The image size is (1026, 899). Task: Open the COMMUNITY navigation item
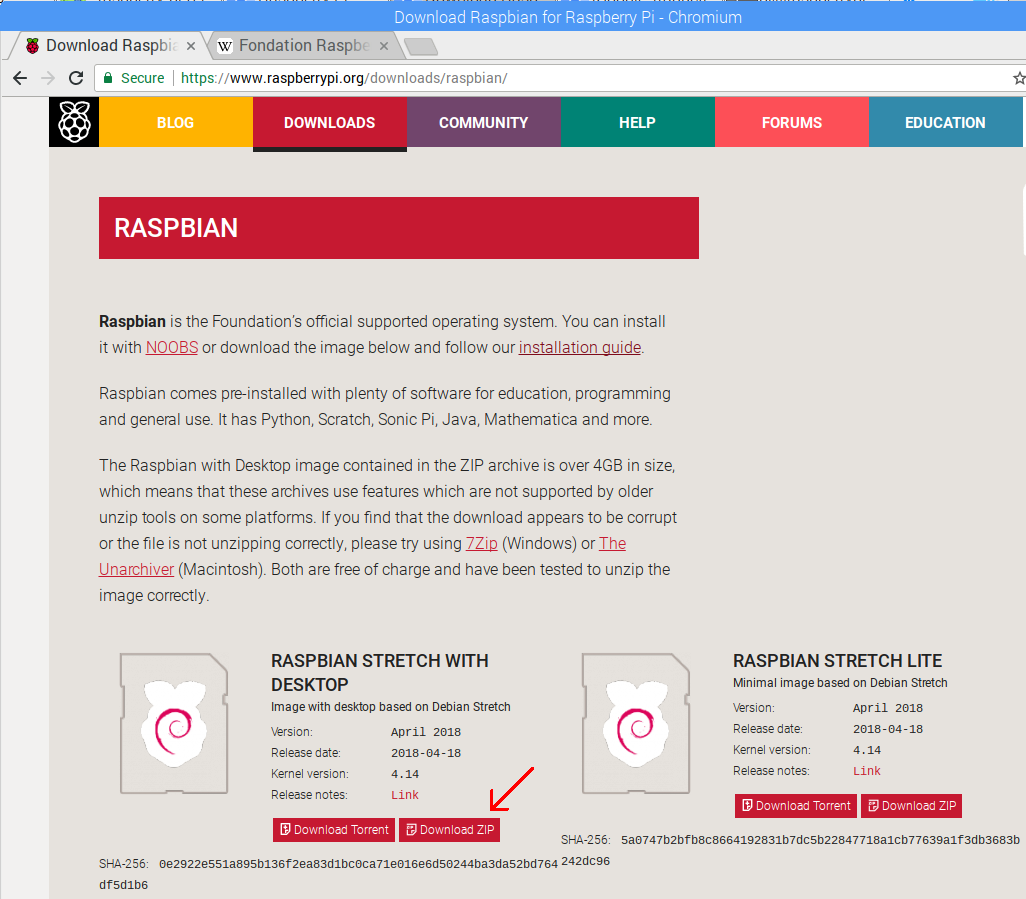tap(484, 122)
